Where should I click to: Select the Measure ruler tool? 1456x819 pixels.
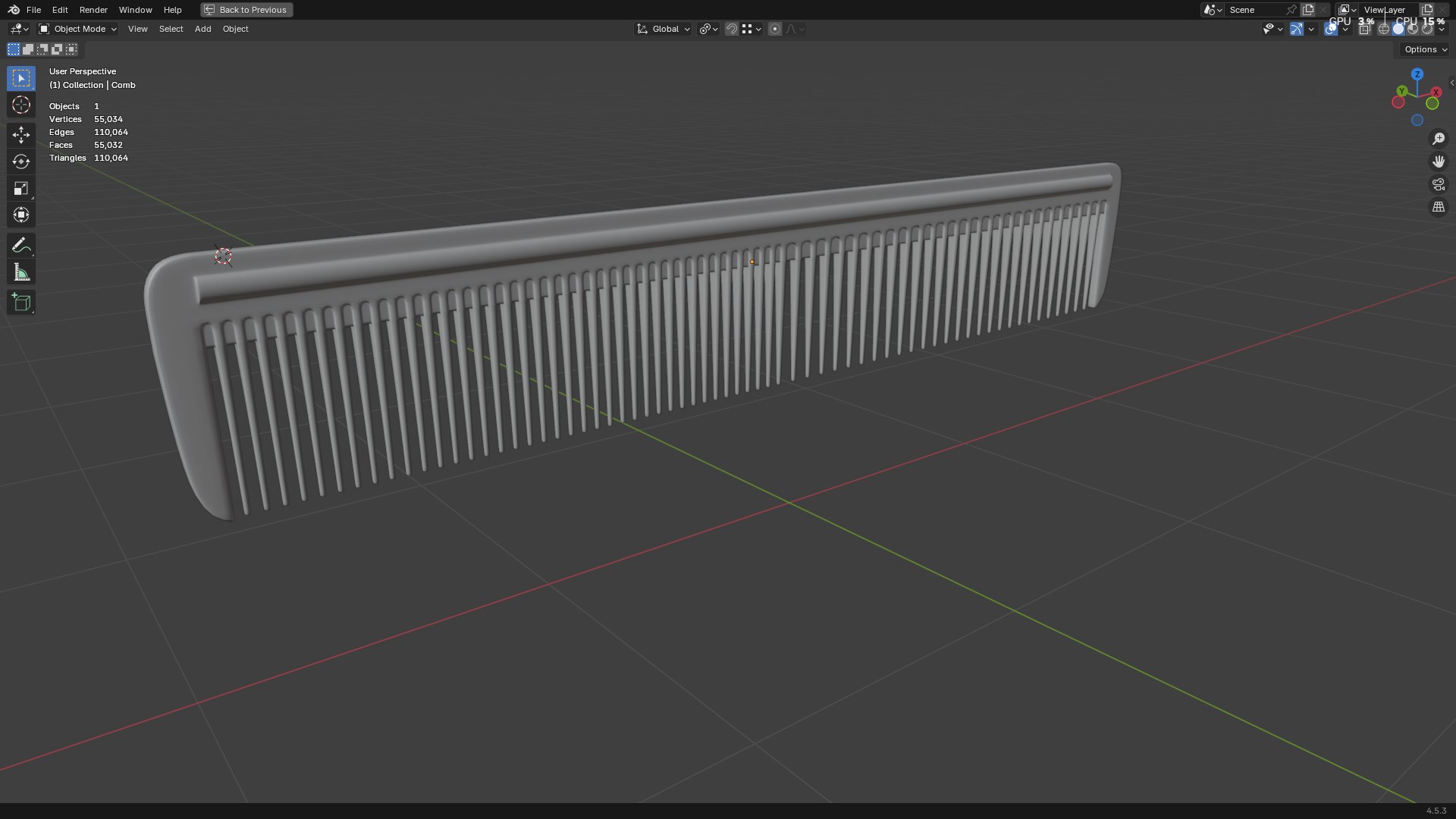click(x=21, y=272)
